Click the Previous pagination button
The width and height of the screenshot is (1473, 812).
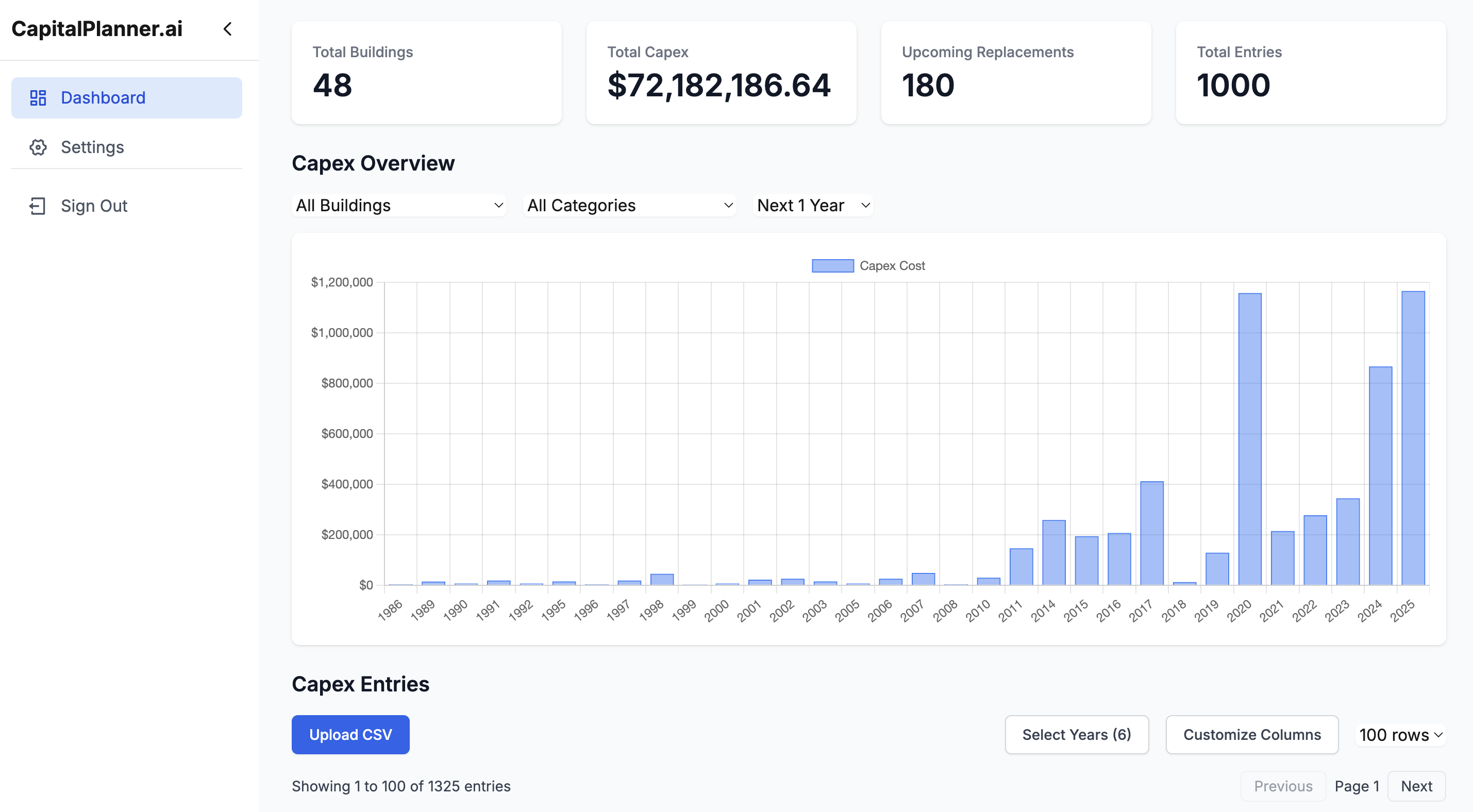1283,786
